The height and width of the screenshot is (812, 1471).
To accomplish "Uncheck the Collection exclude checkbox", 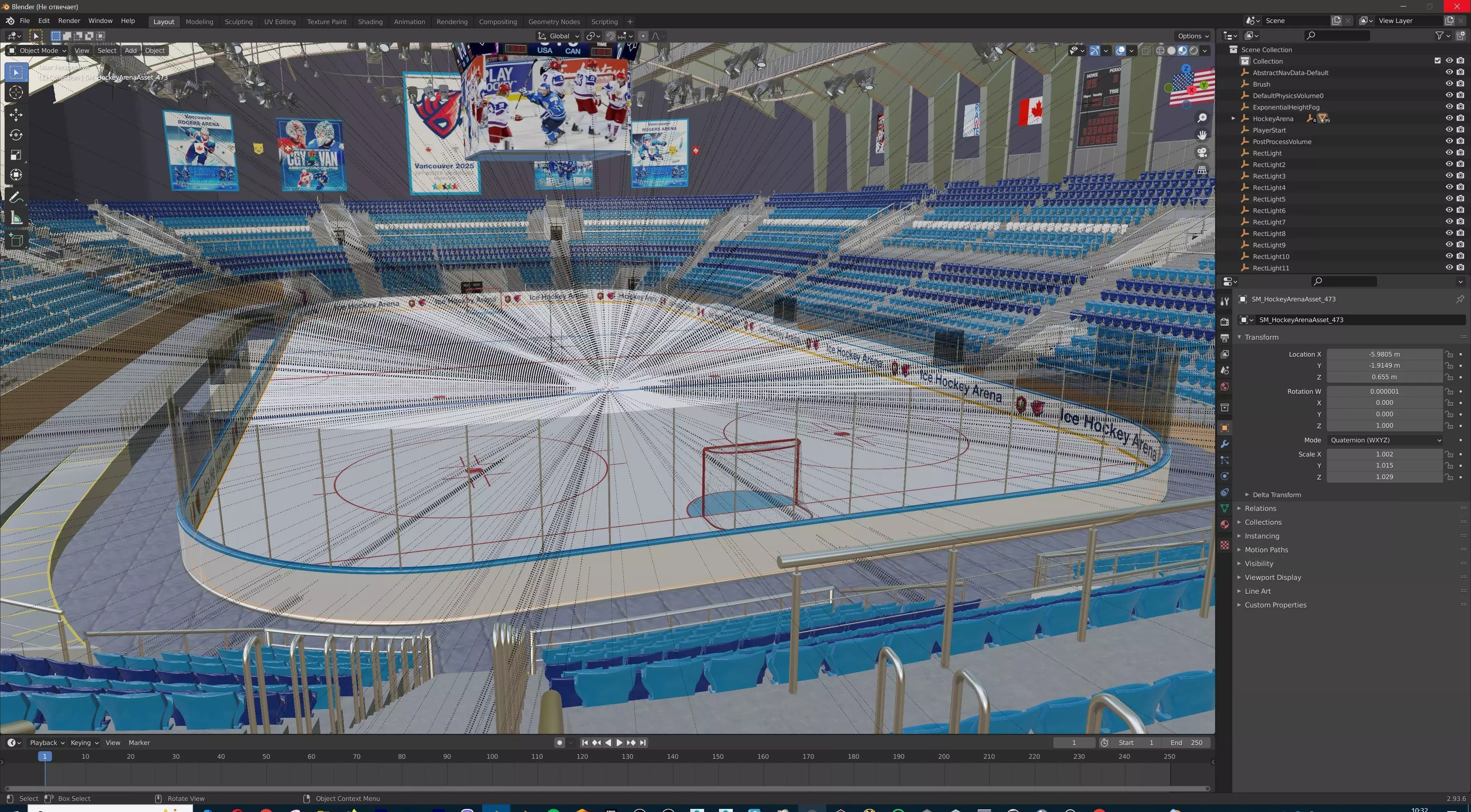I will click(1437, 61).
